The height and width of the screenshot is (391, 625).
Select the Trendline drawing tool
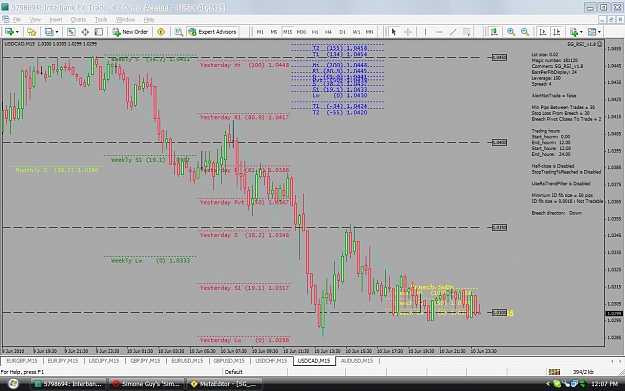(x=453, y=32)
